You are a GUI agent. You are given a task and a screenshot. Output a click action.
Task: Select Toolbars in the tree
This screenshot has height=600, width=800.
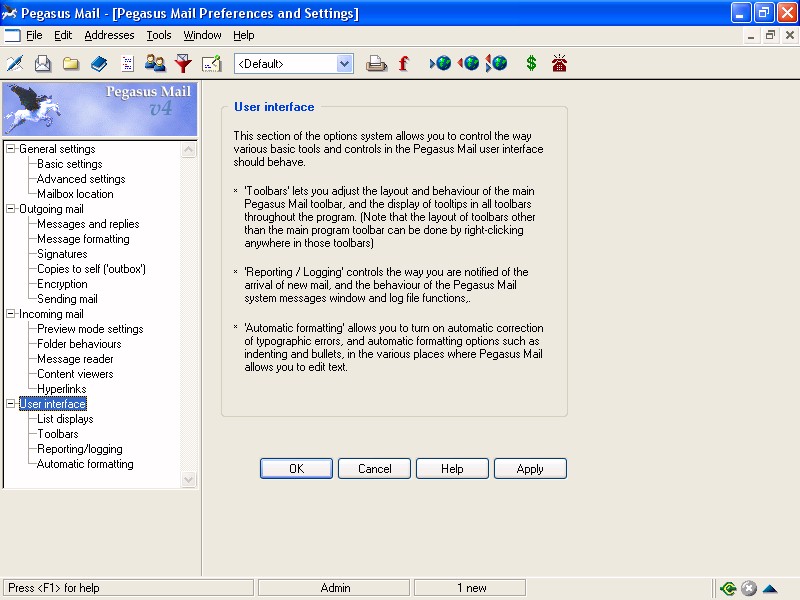click(x=58, y=434)
